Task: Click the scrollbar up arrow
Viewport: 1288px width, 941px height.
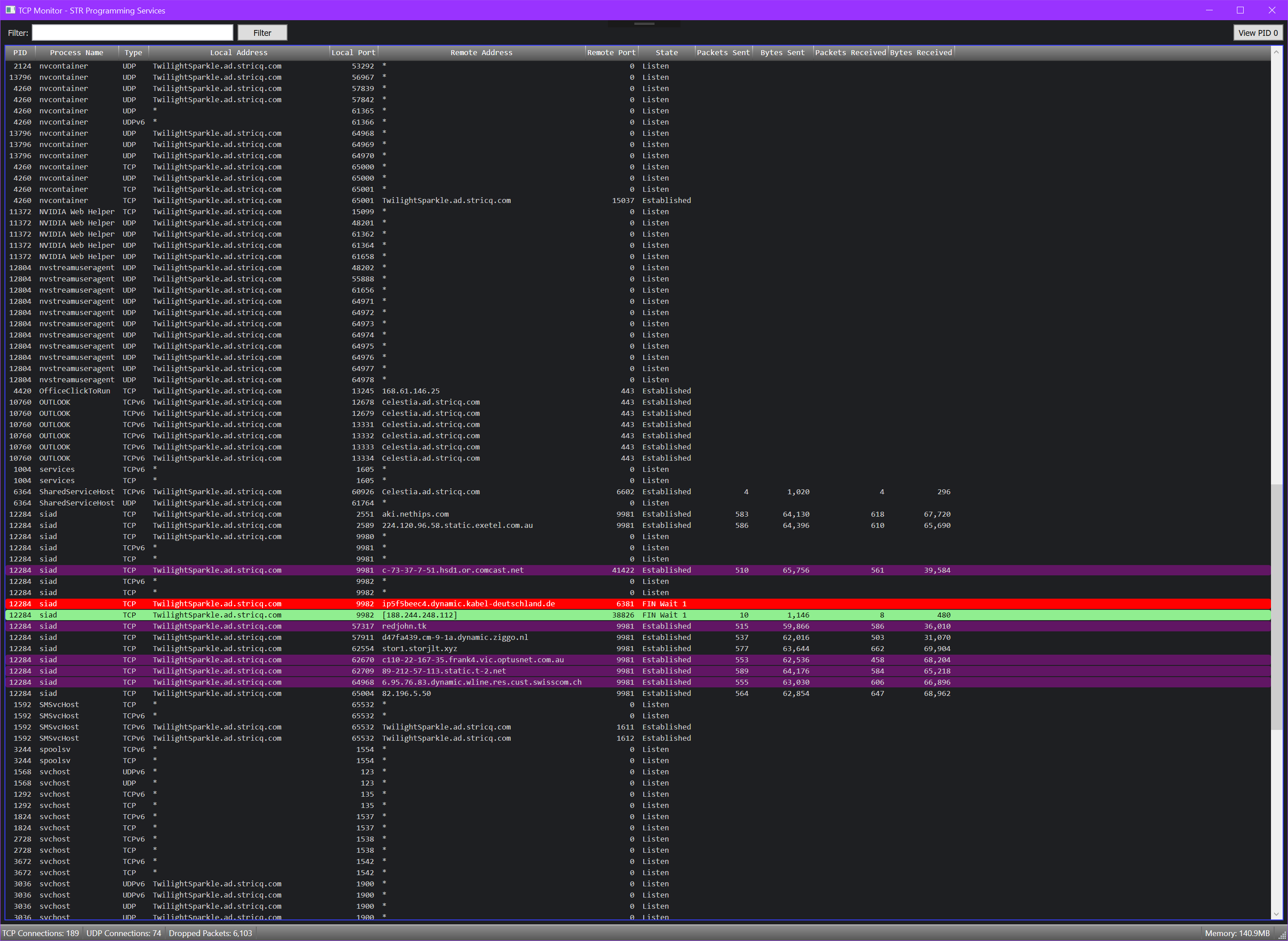Action: coord(1276,52)
